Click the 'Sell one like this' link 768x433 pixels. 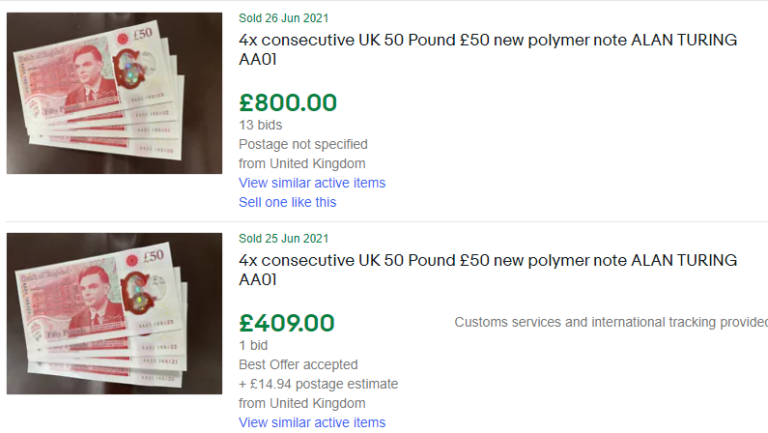(x=287, y=202)
